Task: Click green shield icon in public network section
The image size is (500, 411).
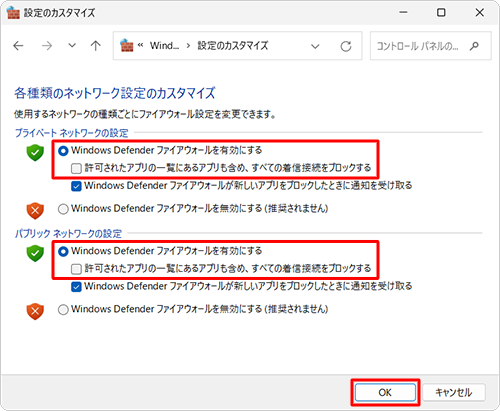Action: tap(35, 253)
